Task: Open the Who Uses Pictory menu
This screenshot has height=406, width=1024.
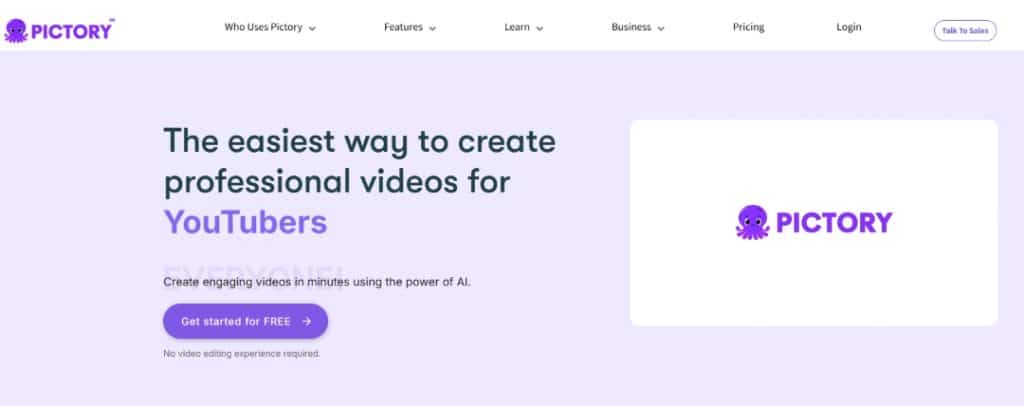Action: pos(263,28)
